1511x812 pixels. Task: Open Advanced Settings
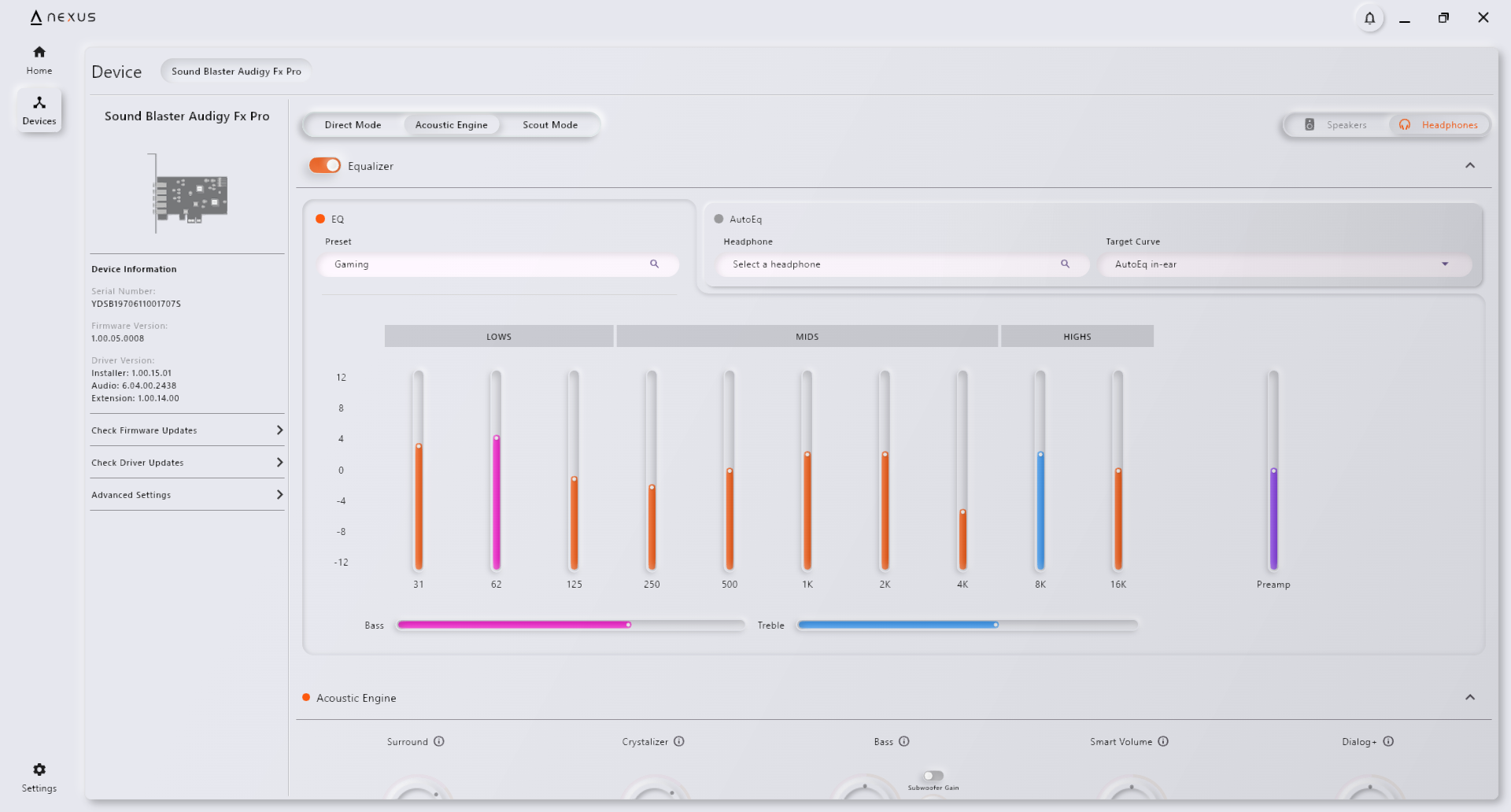(x=187, y=495)
